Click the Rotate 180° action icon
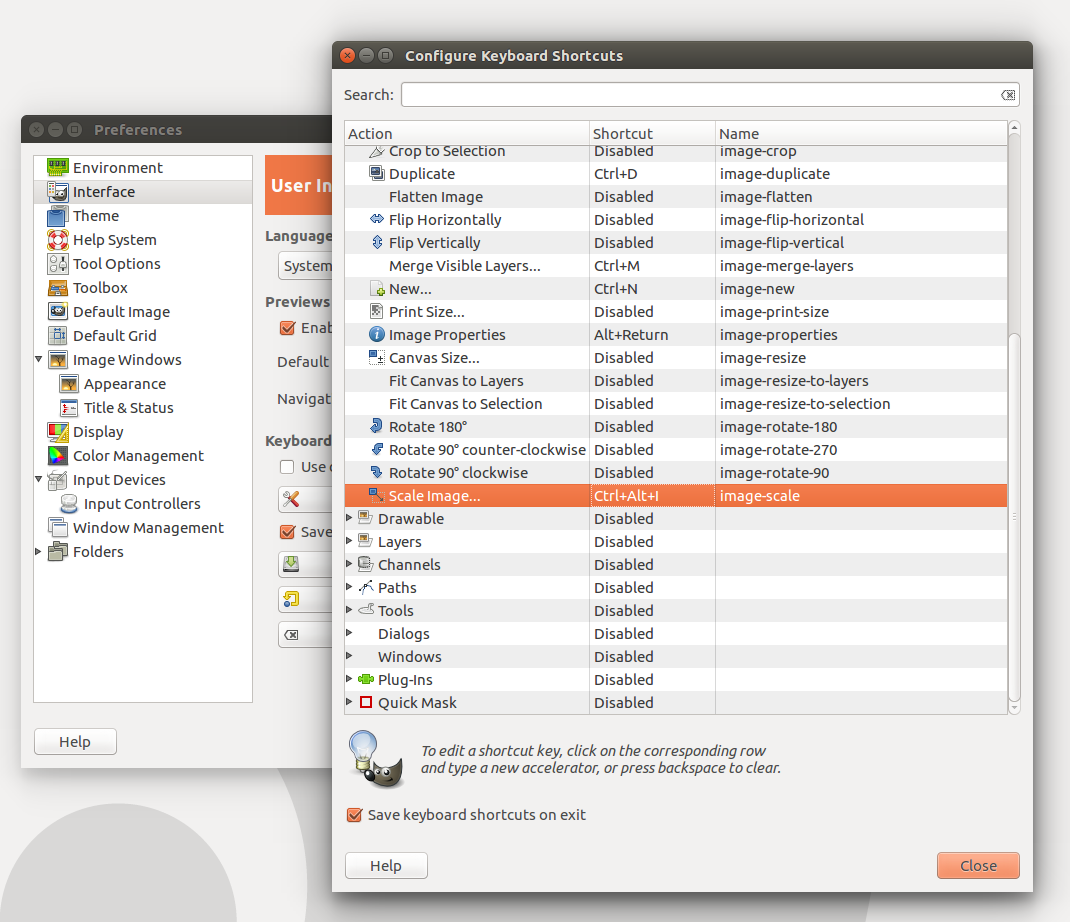Screen dimensions: 1070x922 click(x=377, y=427)
